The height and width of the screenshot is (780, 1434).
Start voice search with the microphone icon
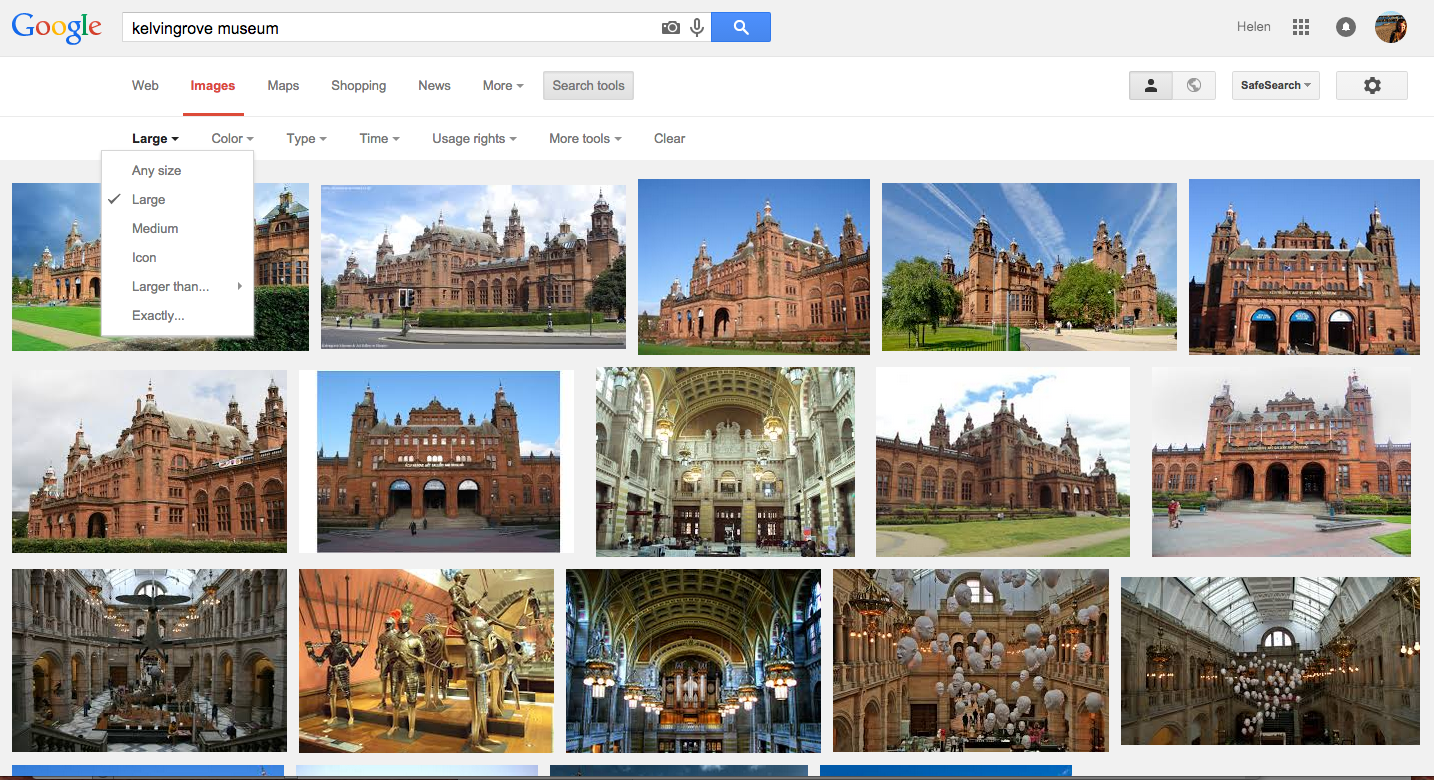(696, 27)
